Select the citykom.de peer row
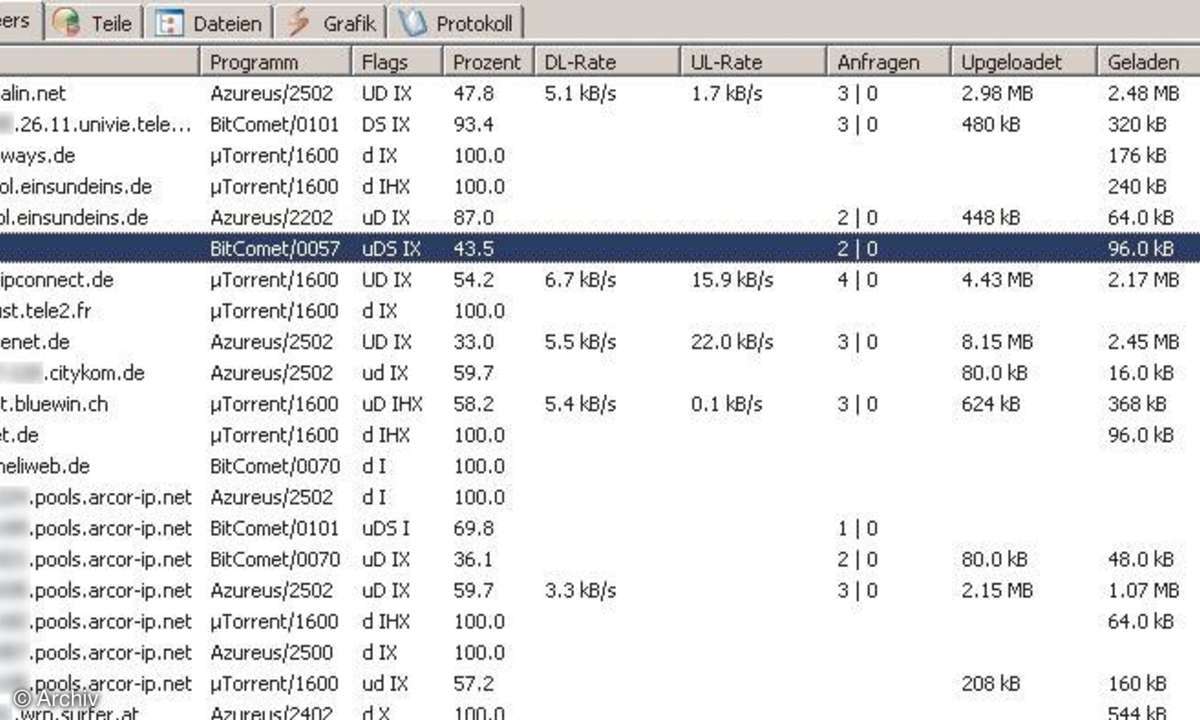 coord(600,373)
